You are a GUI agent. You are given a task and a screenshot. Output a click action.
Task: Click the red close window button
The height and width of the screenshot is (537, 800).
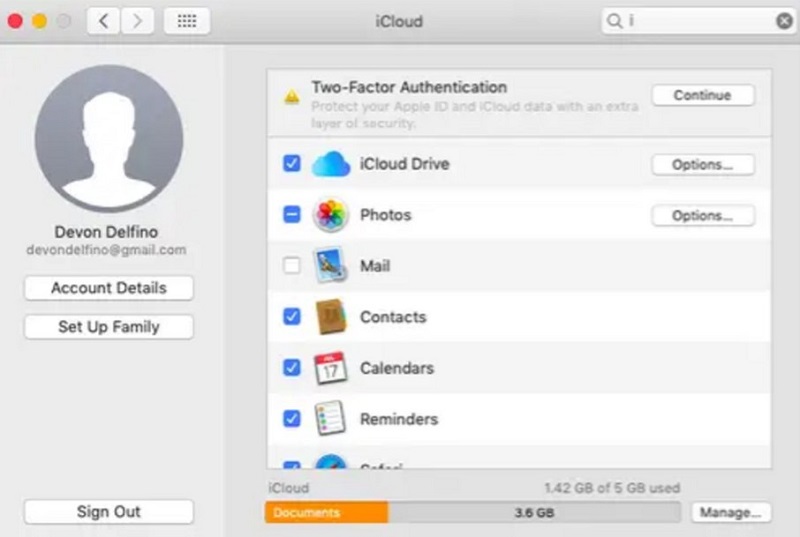pyautogui.click(x=15, y=21)
